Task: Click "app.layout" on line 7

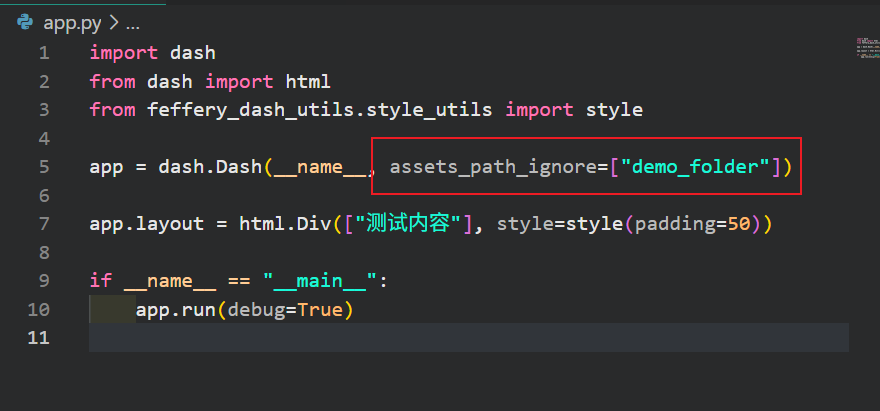Action: point(147,224)
